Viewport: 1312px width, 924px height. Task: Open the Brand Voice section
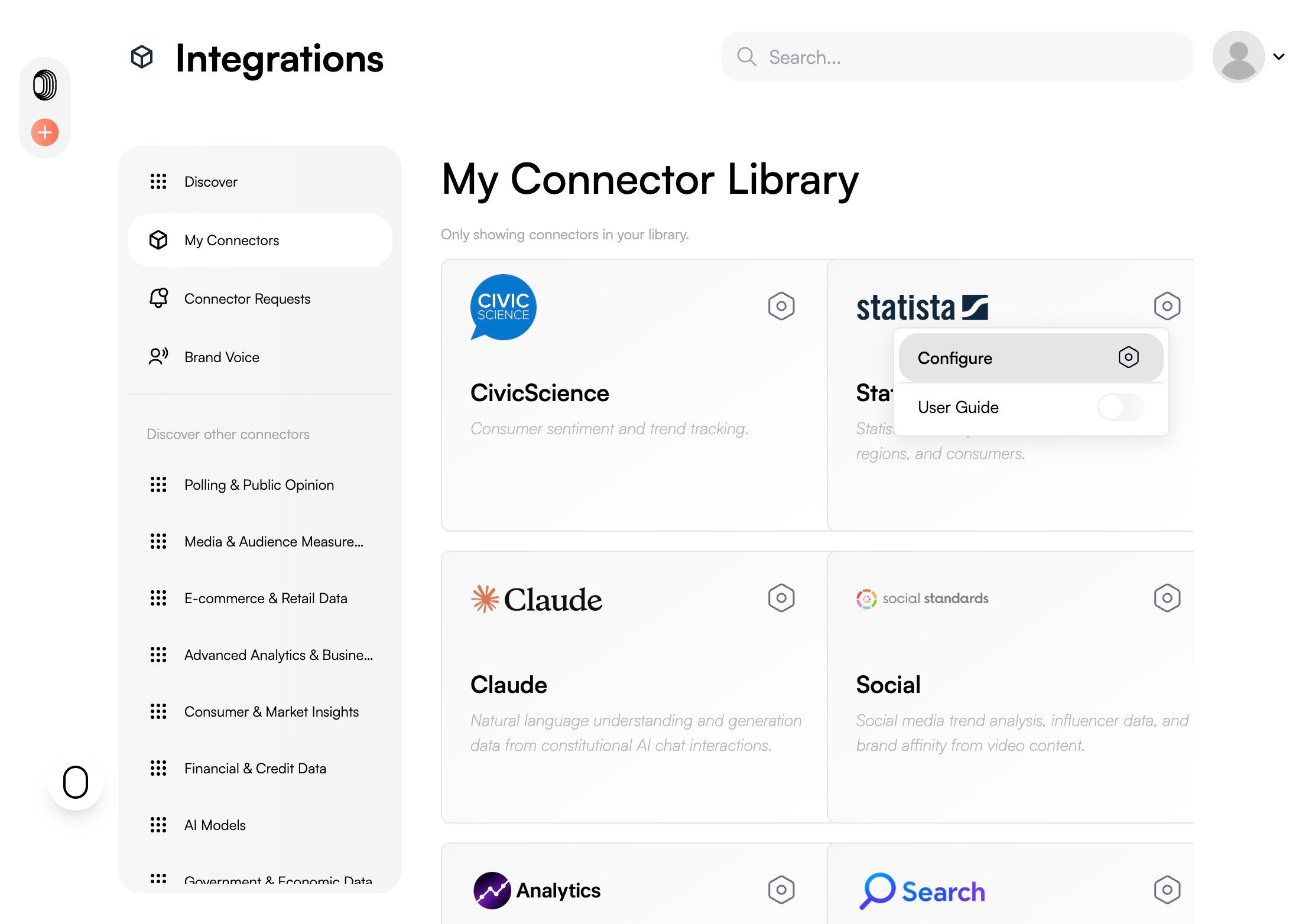[x=222, y=357]
